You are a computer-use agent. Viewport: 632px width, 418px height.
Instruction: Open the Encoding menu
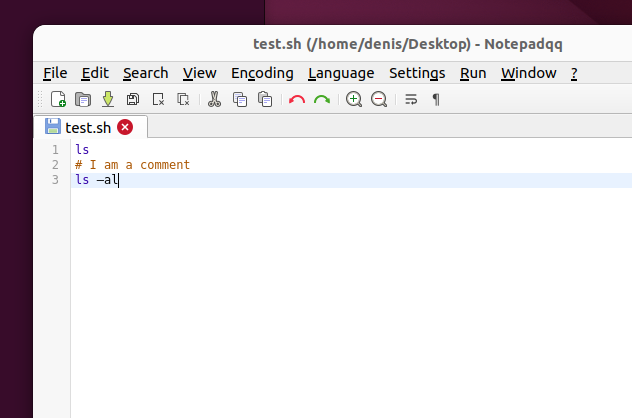(x=262, y=73)
